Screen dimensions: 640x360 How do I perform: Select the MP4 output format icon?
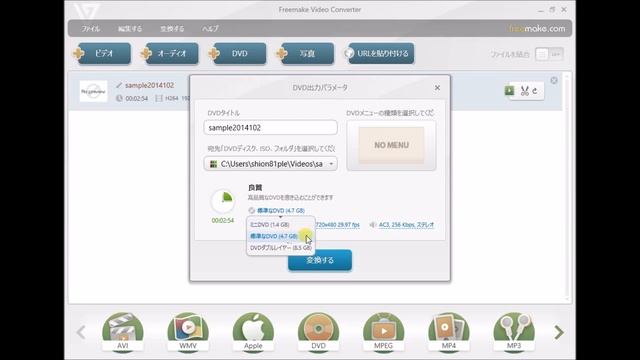pyautogui.click(x=449, y=332)
